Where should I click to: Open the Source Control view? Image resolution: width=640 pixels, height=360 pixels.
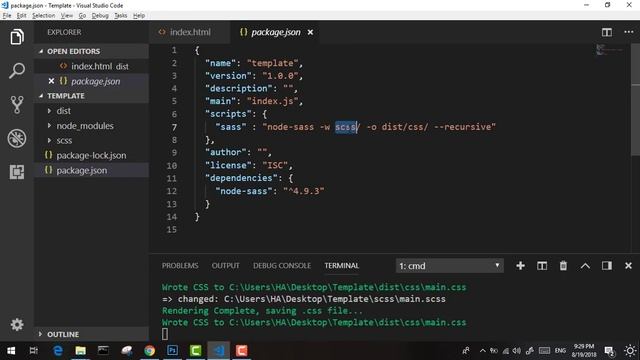coord(17,104)
